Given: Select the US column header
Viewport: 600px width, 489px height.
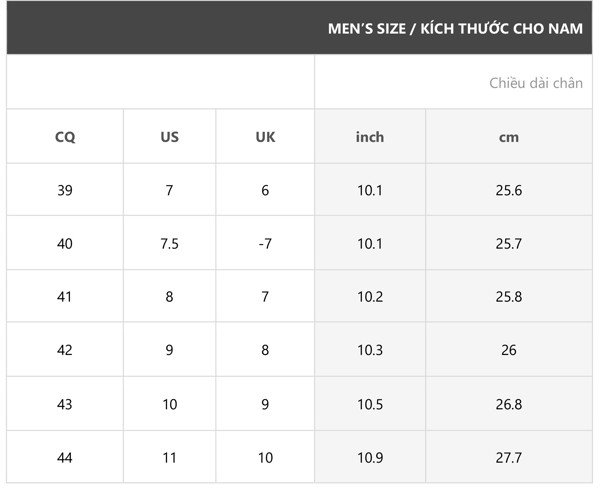Looking at the screenshot, I should coord(170,137).
